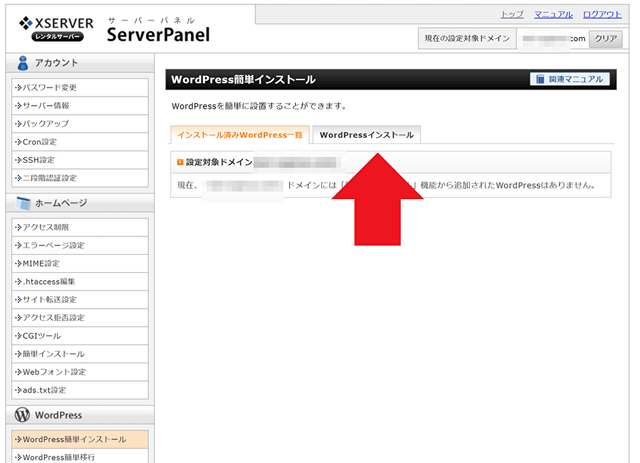Open ads.txt設定 menu item

tap(80, 390)
